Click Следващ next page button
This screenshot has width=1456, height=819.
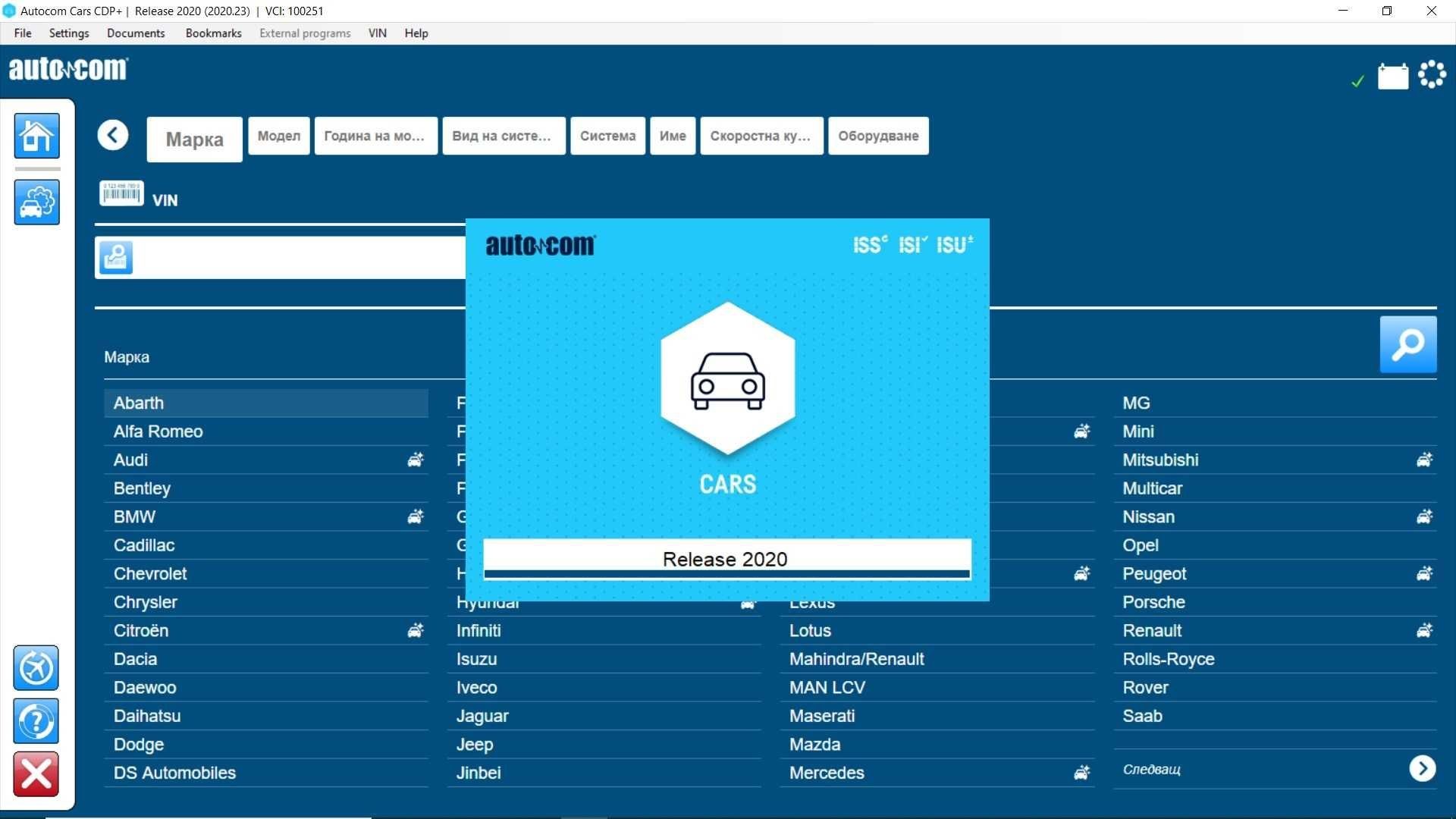[x=1423, y=768]
